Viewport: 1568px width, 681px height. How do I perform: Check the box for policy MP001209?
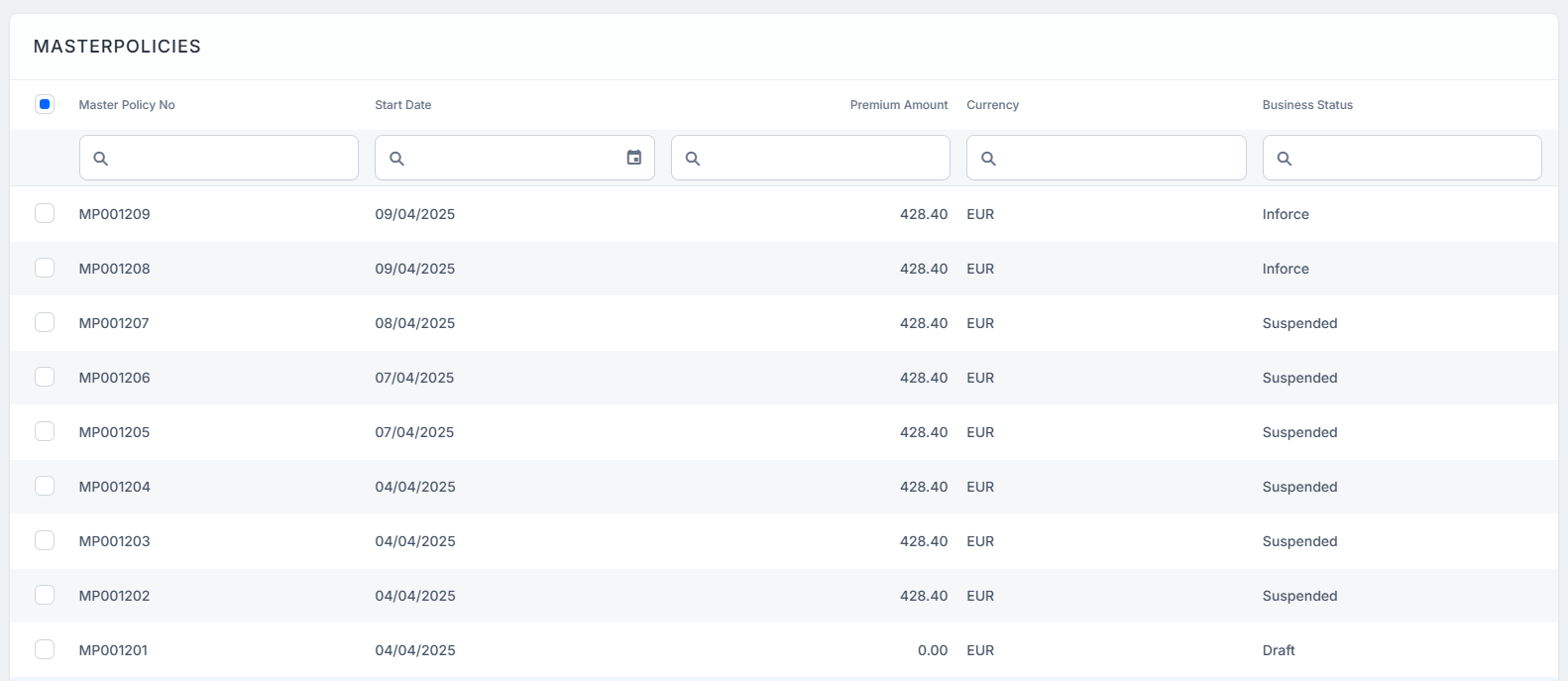(45, 213)
